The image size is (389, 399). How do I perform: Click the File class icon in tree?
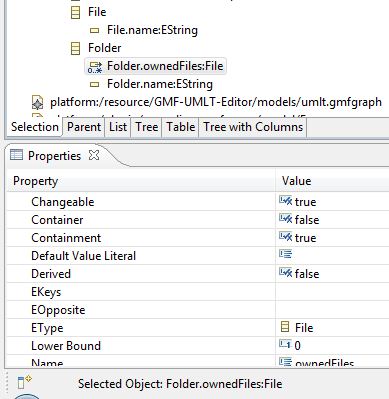pyautogui.click(x=76, y=12)
